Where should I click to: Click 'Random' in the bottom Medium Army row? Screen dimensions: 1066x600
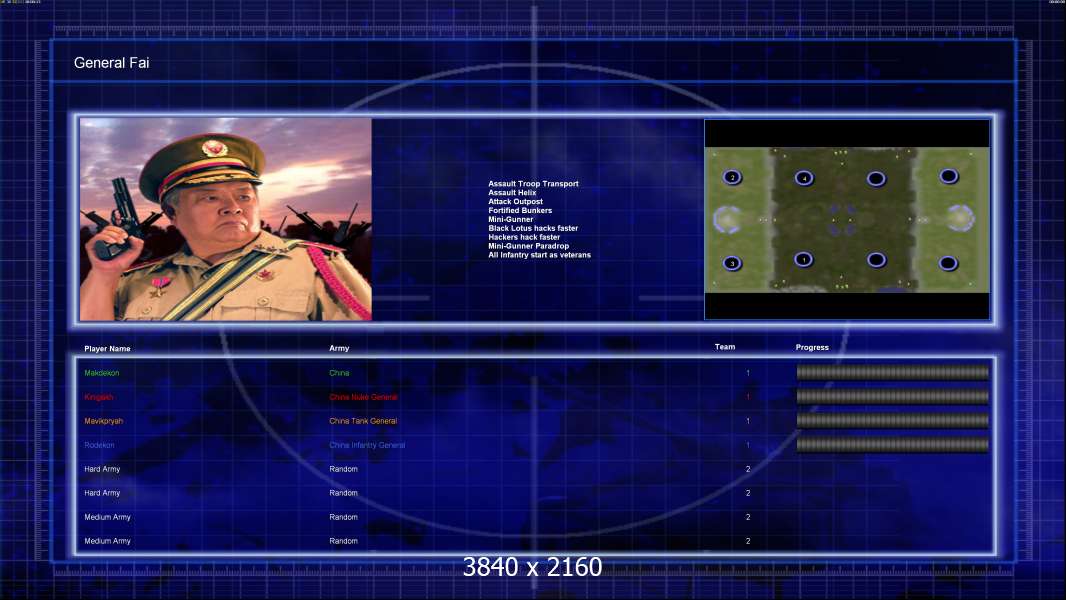point(343,541)
